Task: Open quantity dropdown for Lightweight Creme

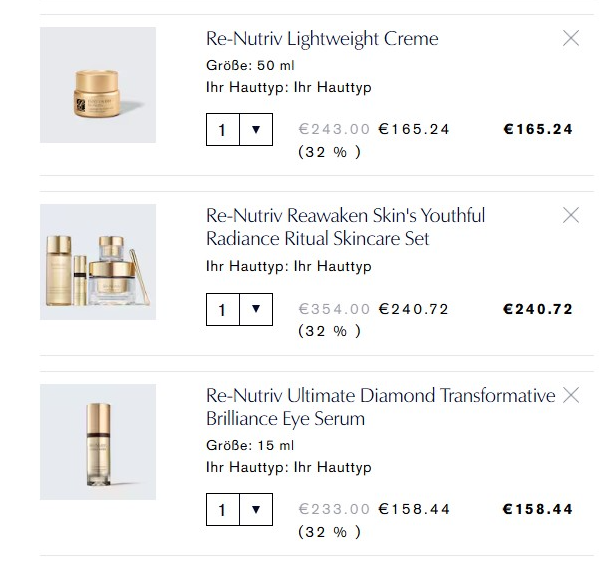Action: click(256, 129)
